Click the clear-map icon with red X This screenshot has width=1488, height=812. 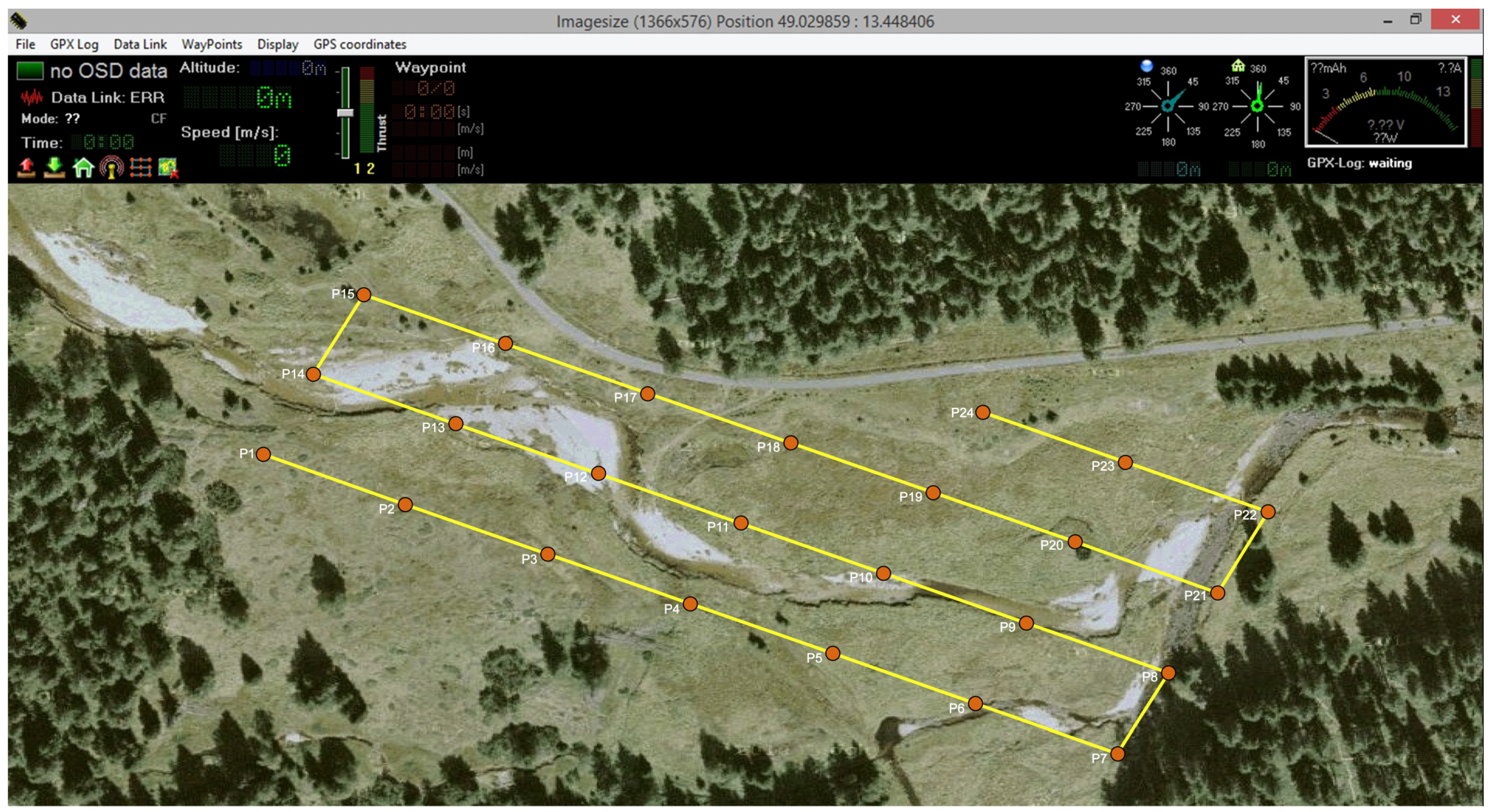point(169,169)
